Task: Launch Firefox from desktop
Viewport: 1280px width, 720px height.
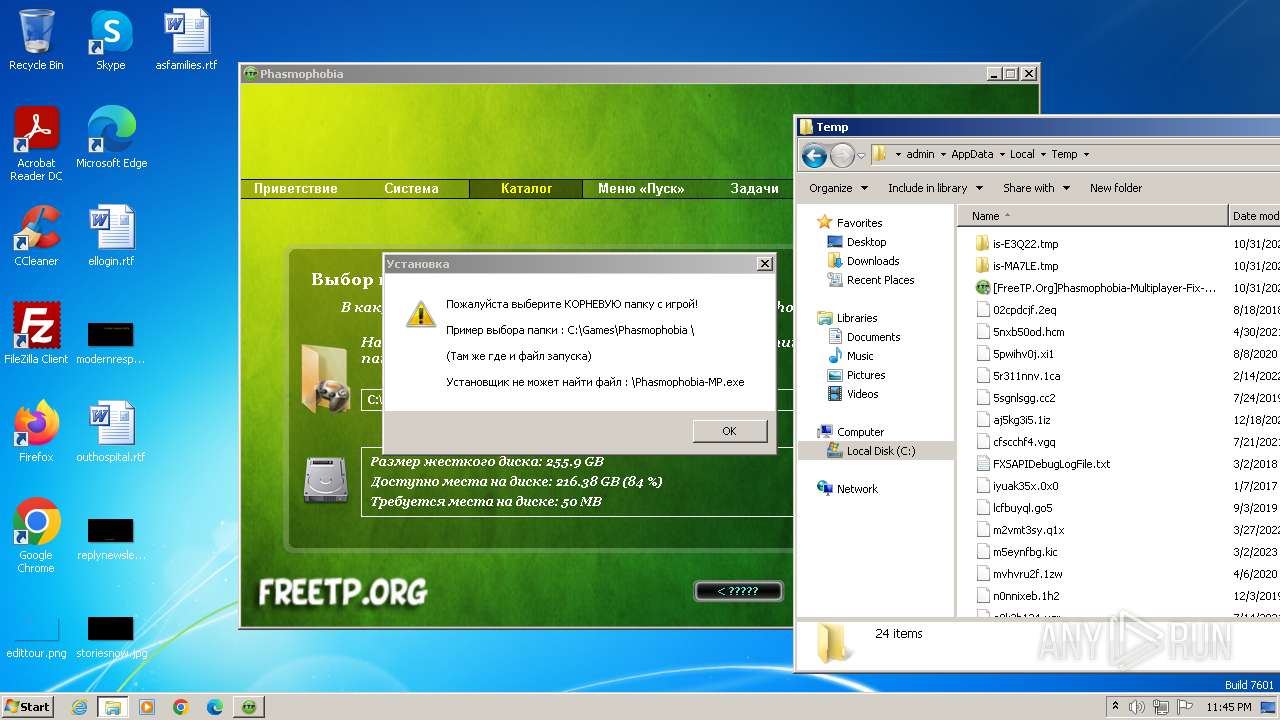Action: (x=36, y=432)
